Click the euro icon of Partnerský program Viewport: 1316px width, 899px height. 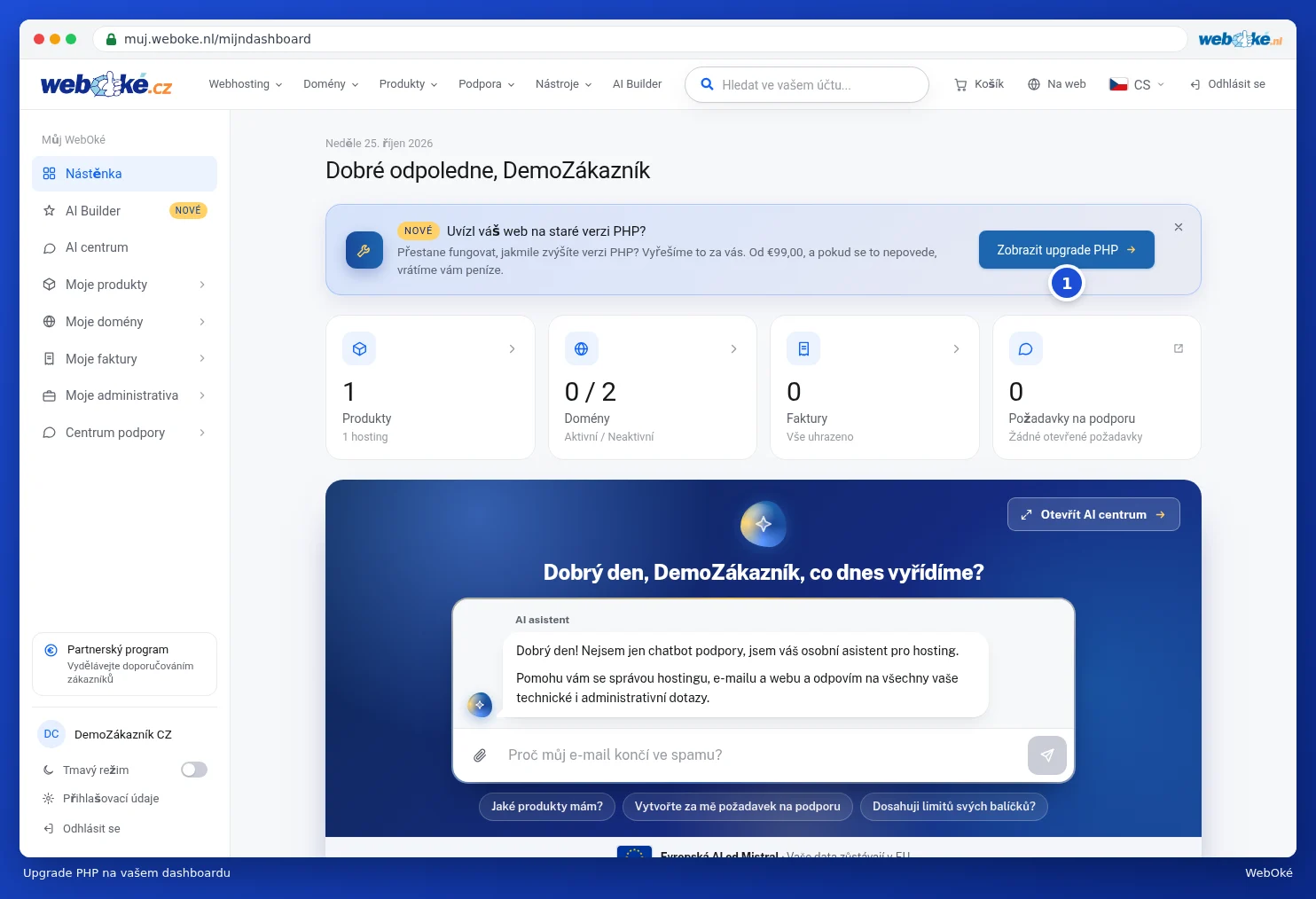point(51,650)
